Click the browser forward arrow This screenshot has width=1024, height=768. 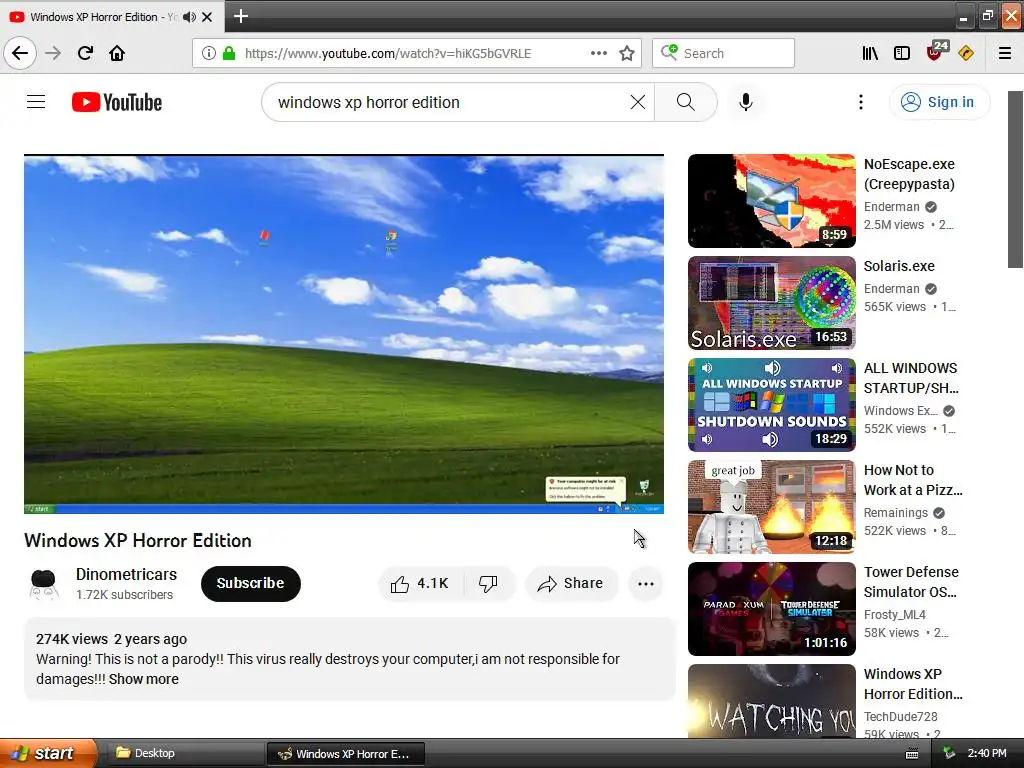[53, 53]
